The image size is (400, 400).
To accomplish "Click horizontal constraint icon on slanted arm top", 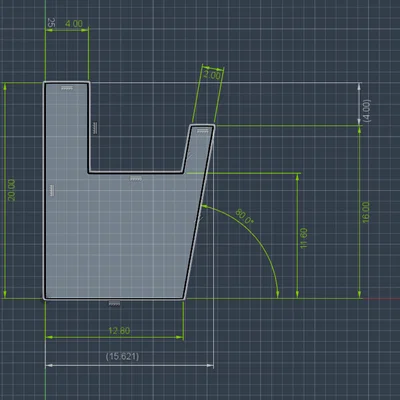I will click(202, 131).
